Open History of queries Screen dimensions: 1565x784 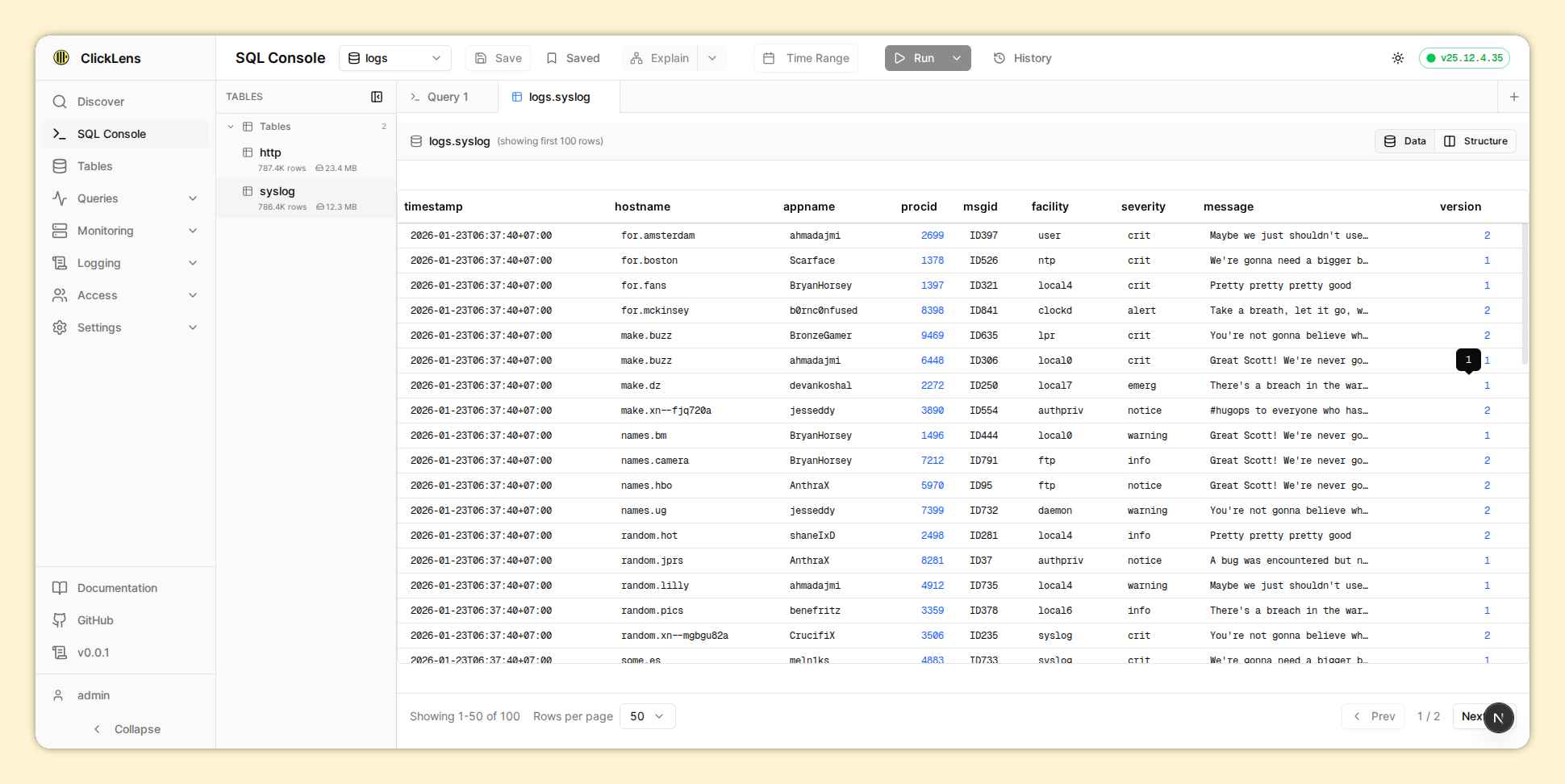tap(1022, 58)
